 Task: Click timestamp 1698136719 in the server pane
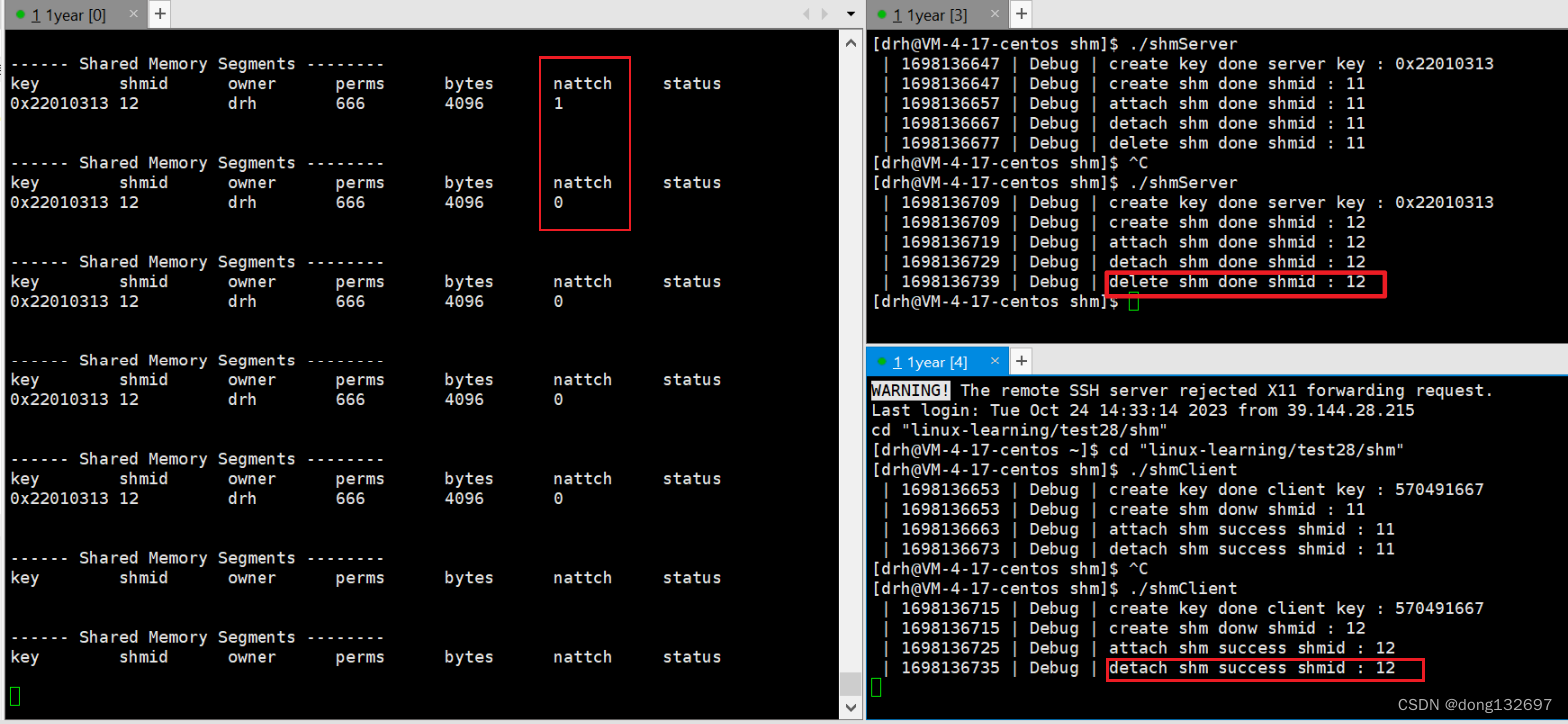950,242
